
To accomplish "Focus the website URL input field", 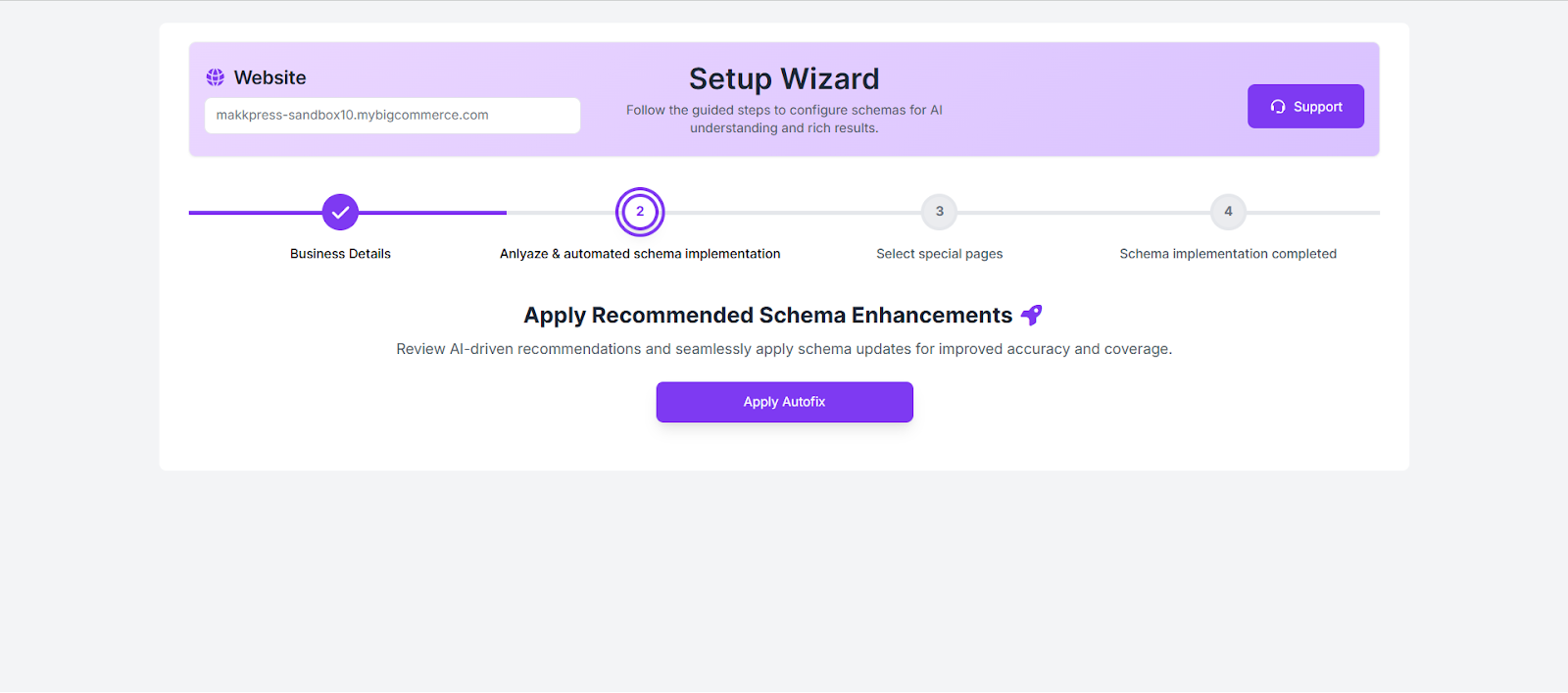I will tap(392, 116).
